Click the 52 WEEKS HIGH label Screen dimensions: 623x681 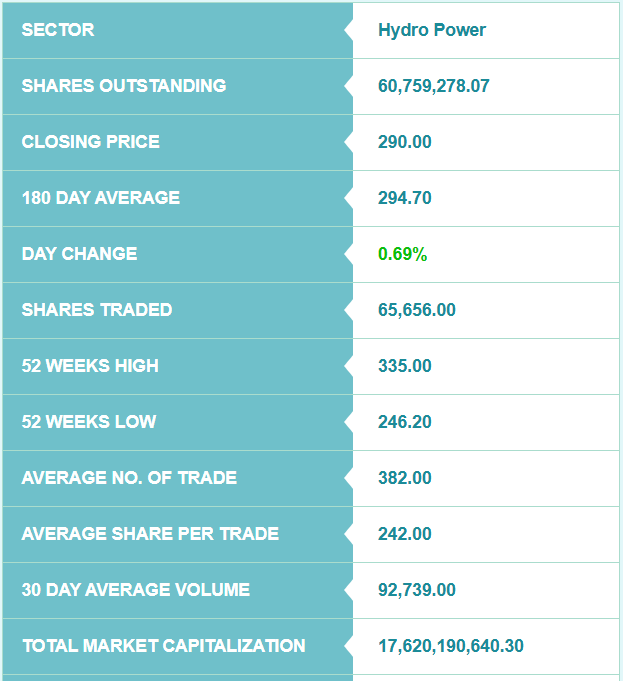click(x=90, y=366)
